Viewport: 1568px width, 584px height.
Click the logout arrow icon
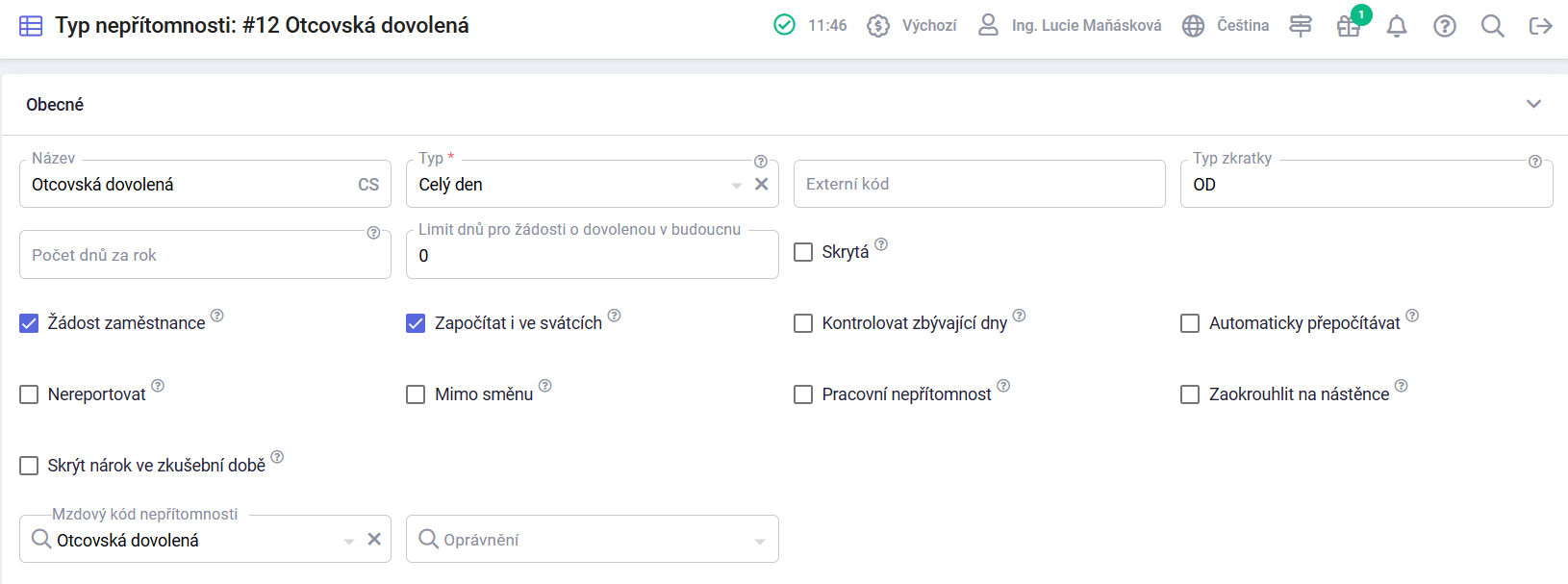click(1541, 26)
